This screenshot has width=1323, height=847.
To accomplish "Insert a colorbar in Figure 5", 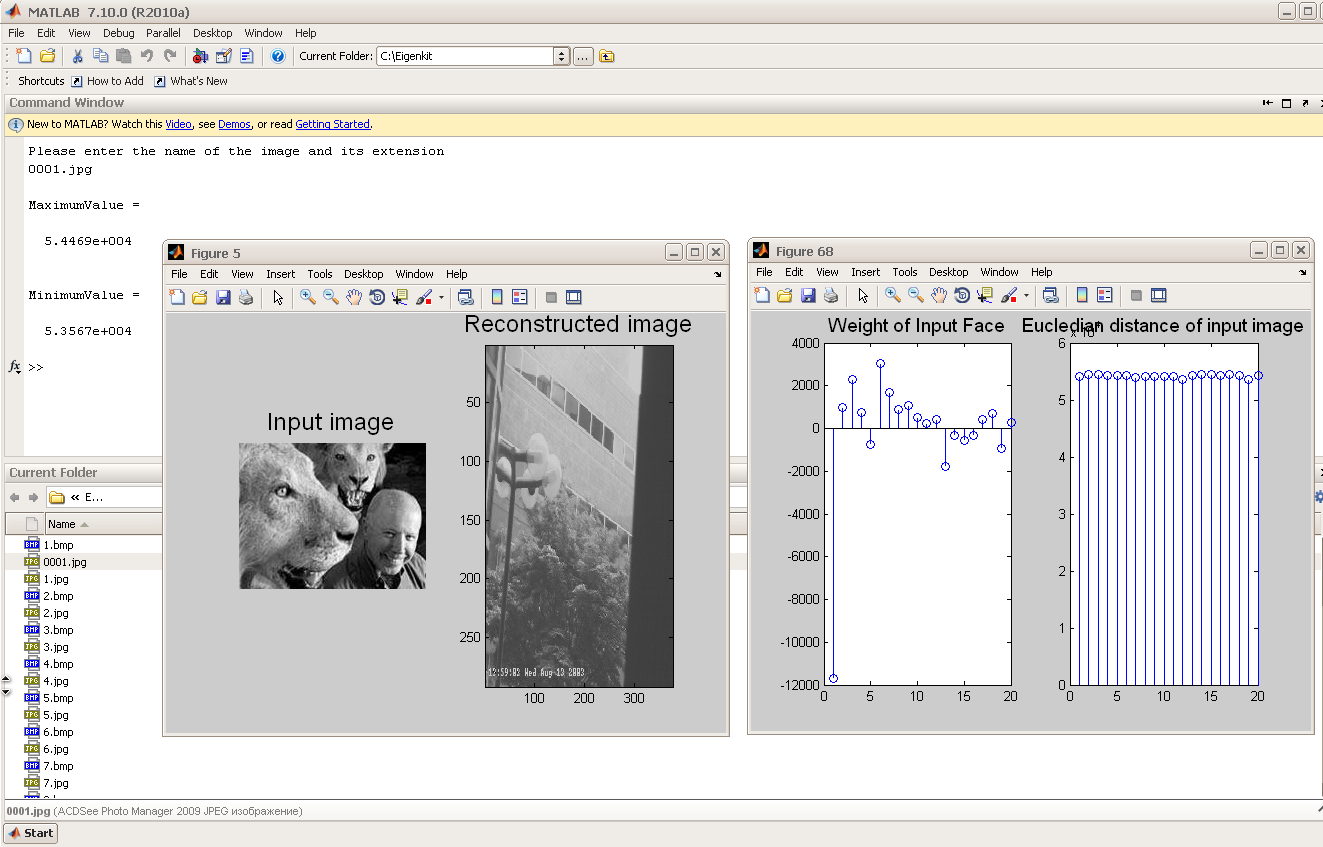I will (x=497, y=297).
